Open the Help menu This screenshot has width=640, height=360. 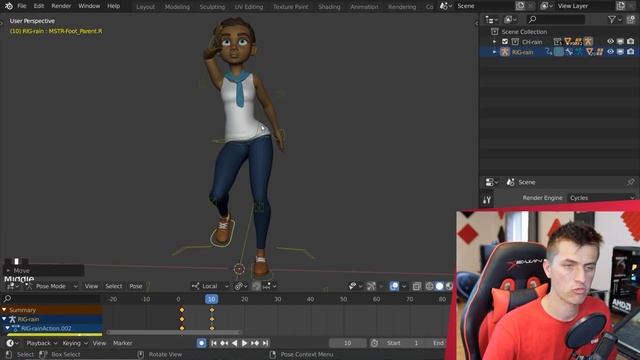[x=113, y=6]
